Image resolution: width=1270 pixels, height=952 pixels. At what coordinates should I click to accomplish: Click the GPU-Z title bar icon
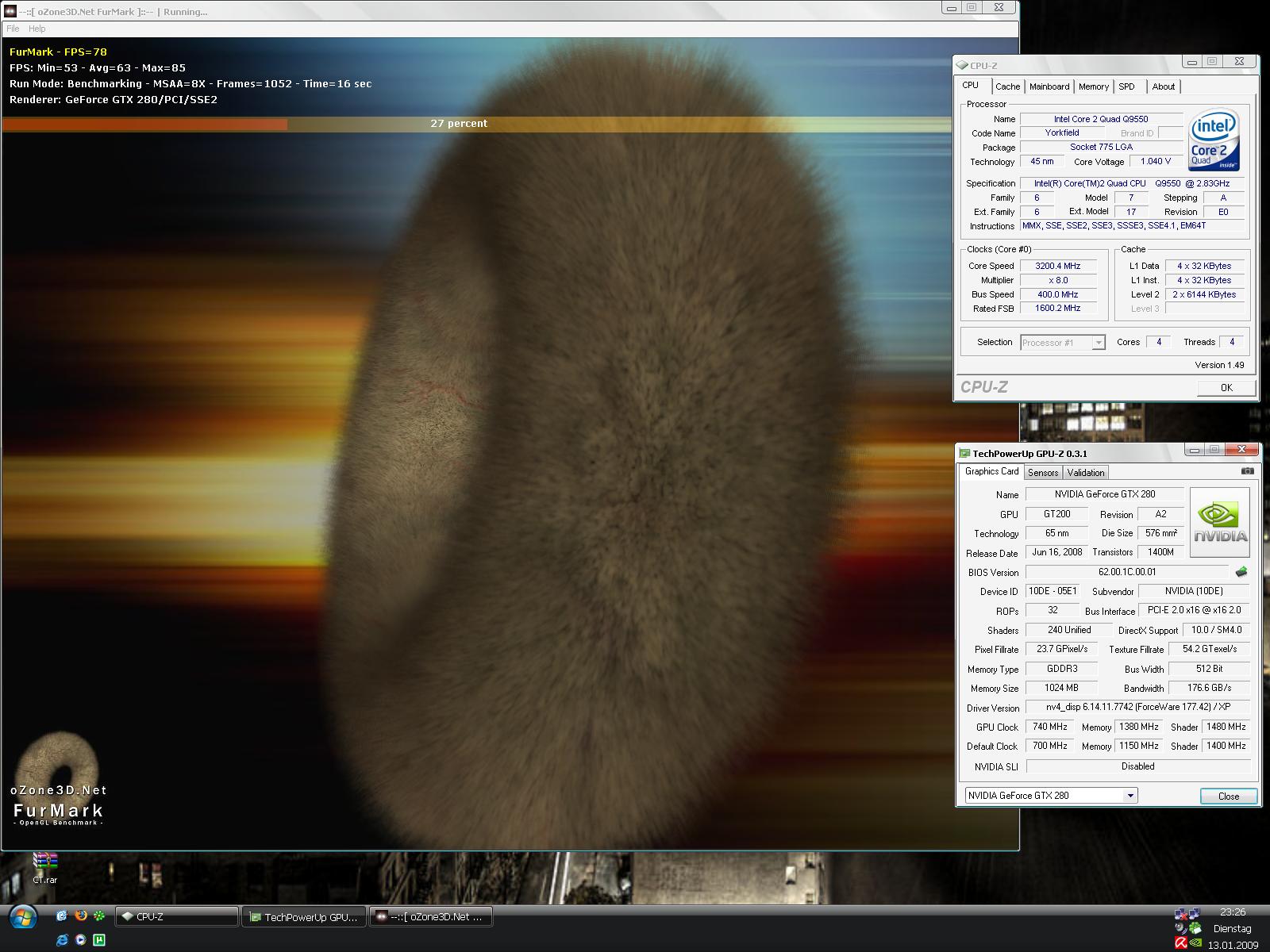tap(965, 454)
